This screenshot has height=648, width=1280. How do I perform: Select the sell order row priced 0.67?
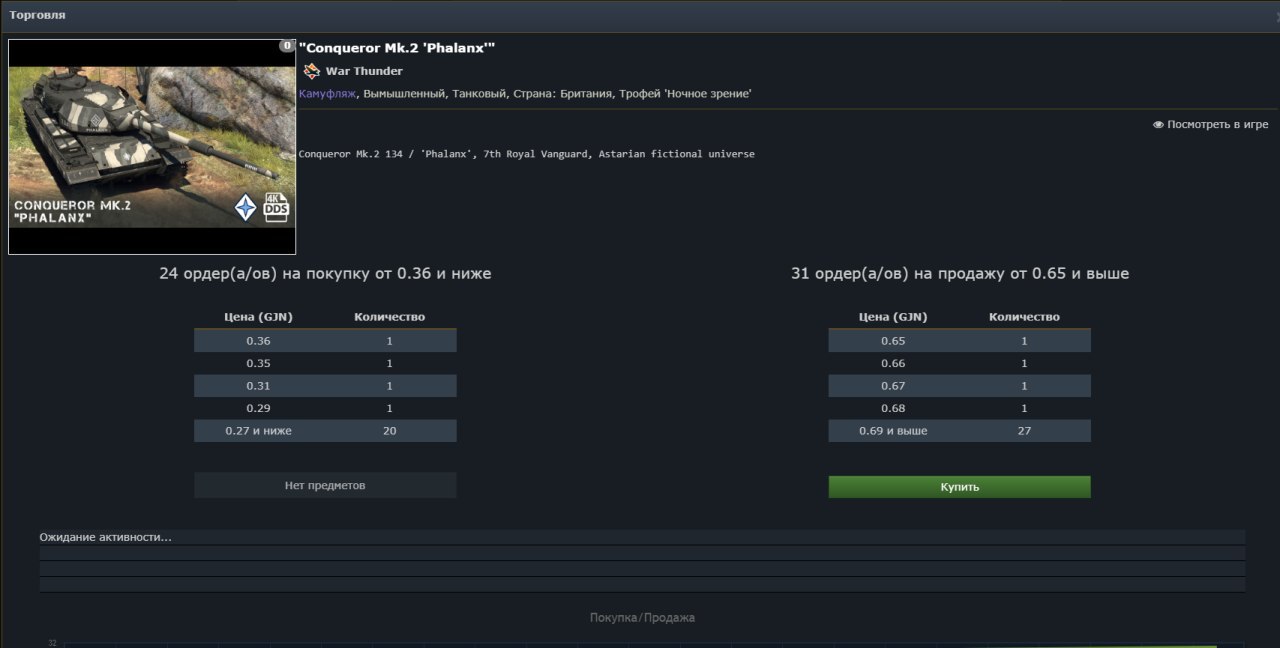tap(959, 386)
